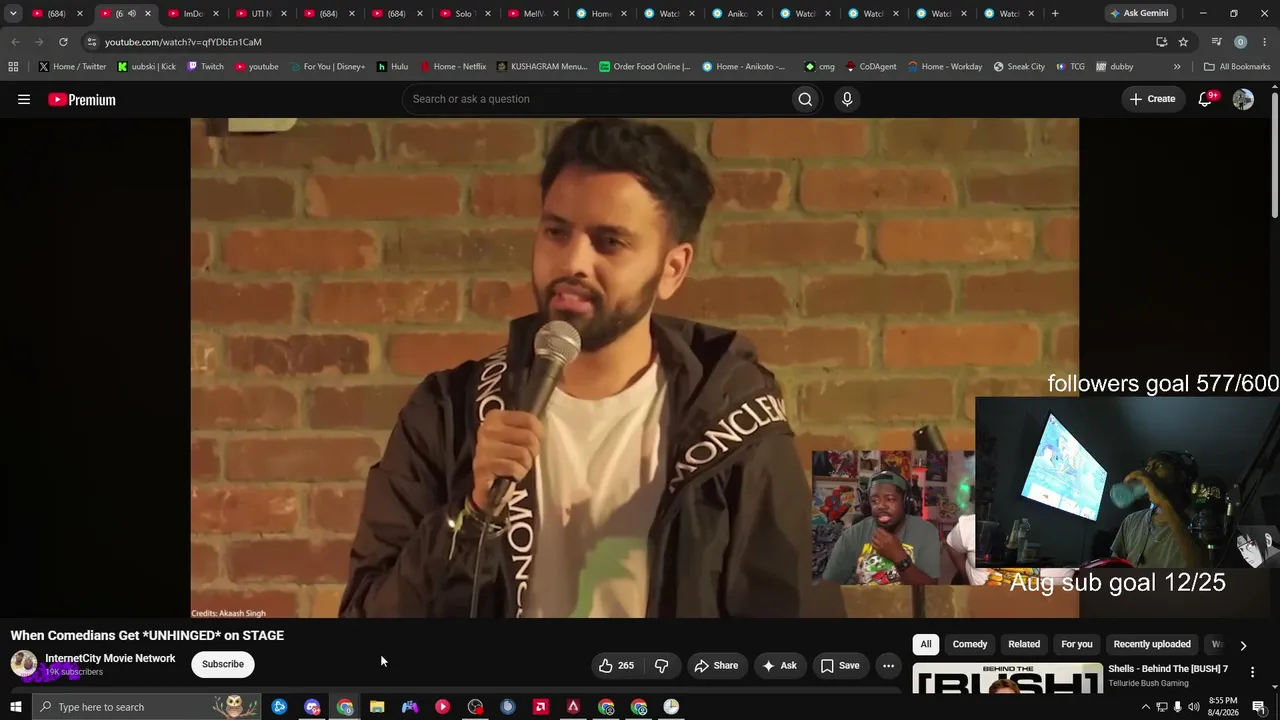Click the Windows taskbar search box
This screenshot has height=720, width=1280.
[x=146, y=707]
